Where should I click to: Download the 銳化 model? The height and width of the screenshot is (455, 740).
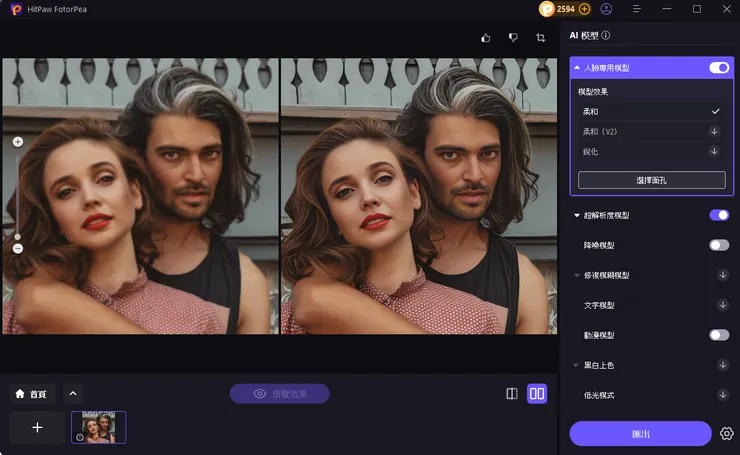(714, 151)
